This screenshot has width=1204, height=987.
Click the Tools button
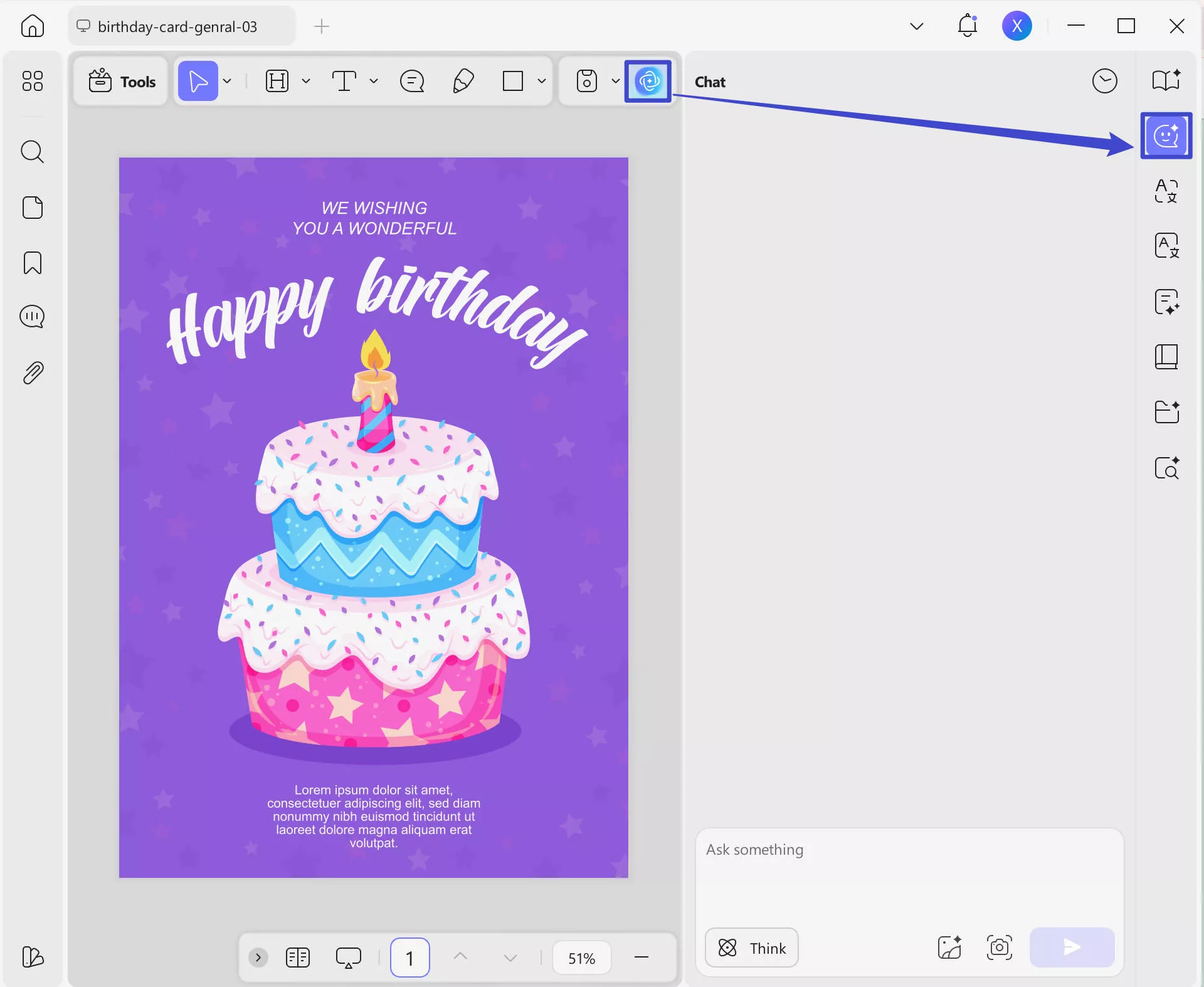[x=121, y=81]
